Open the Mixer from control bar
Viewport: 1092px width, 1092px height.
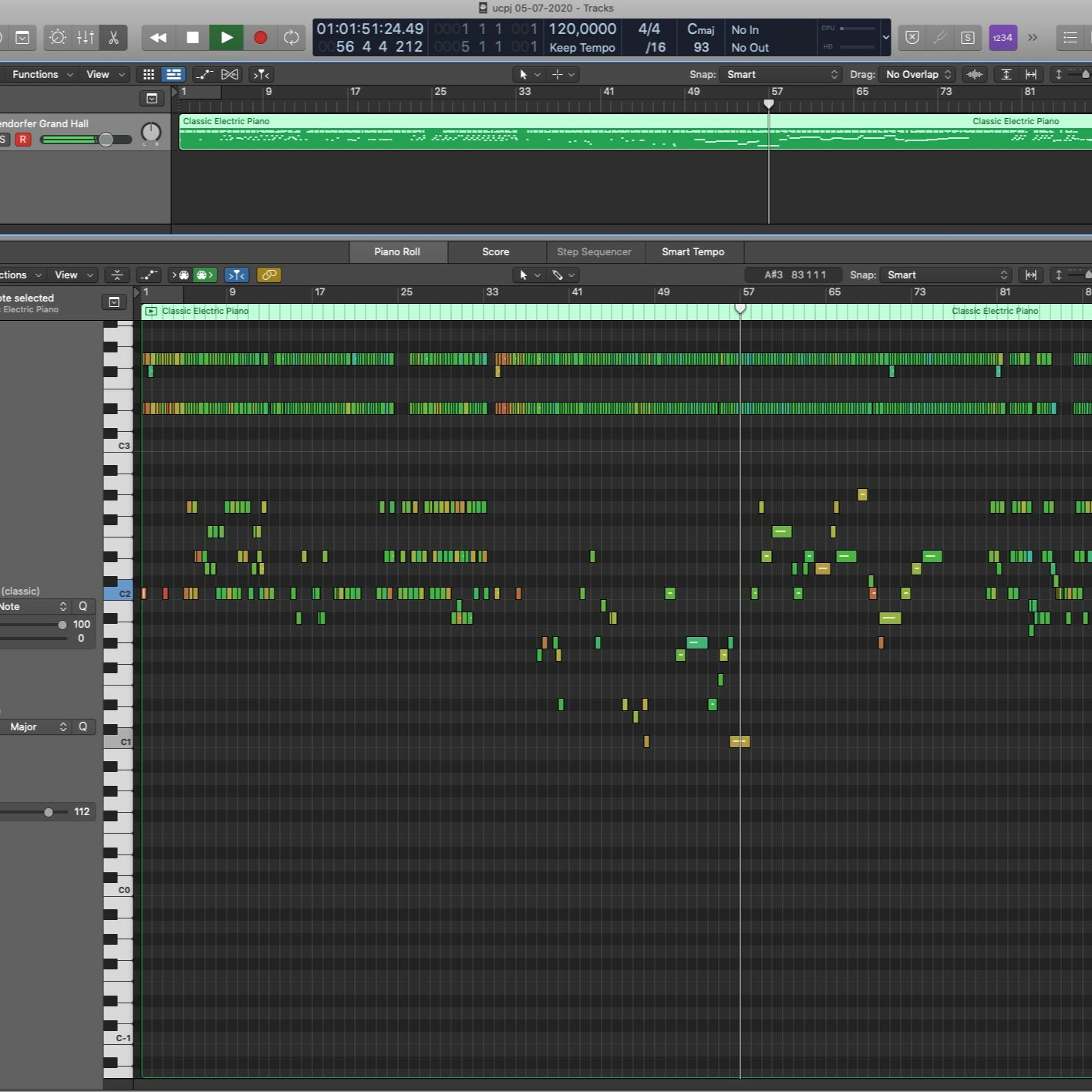click(85, 38)
